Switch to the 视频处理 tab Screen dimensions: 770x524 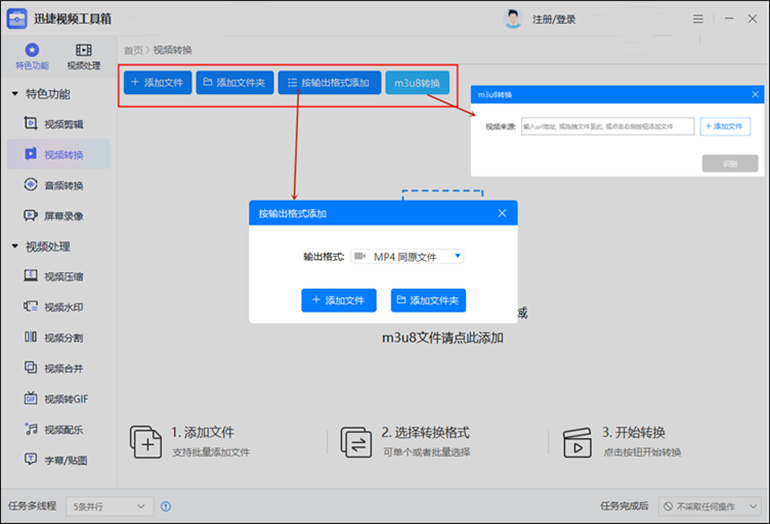pos(83,56)
